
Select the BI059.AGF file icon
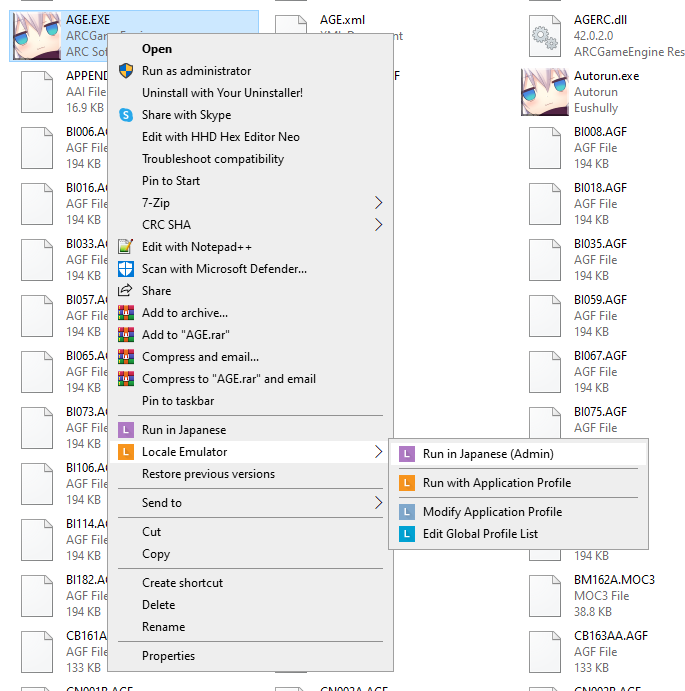[x=545, y=316]
